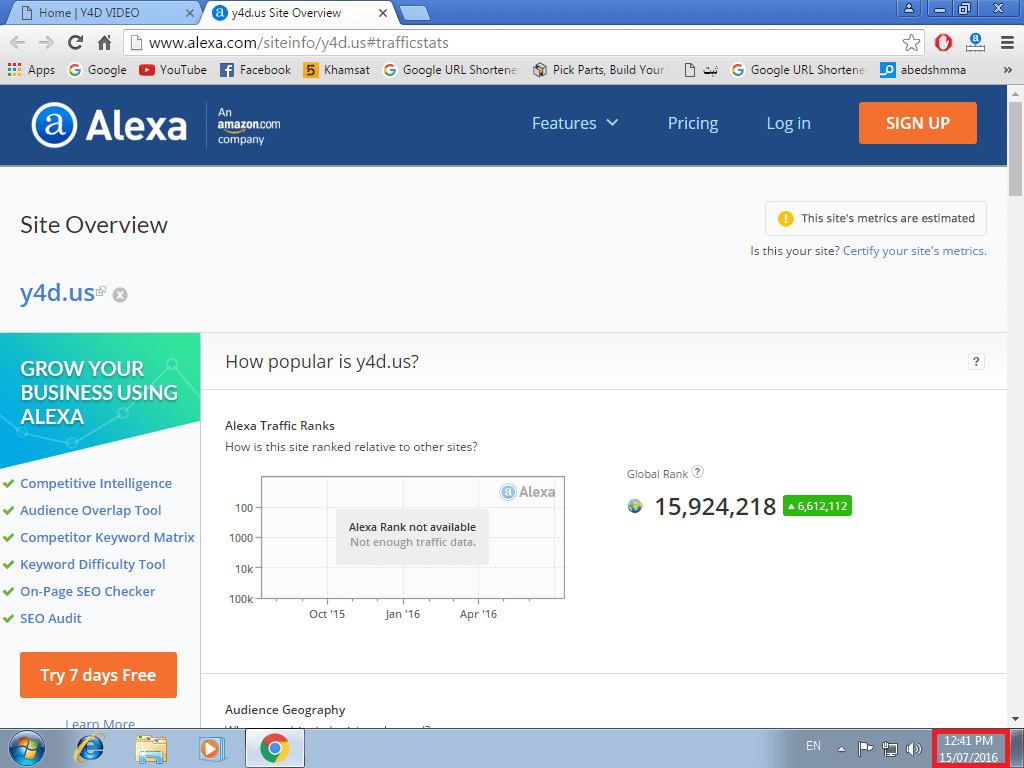Open the Alexa toolbar extension icon
Image resolution: width=1024 pixels, height=768 pixels.
click(x=975, y=43)
